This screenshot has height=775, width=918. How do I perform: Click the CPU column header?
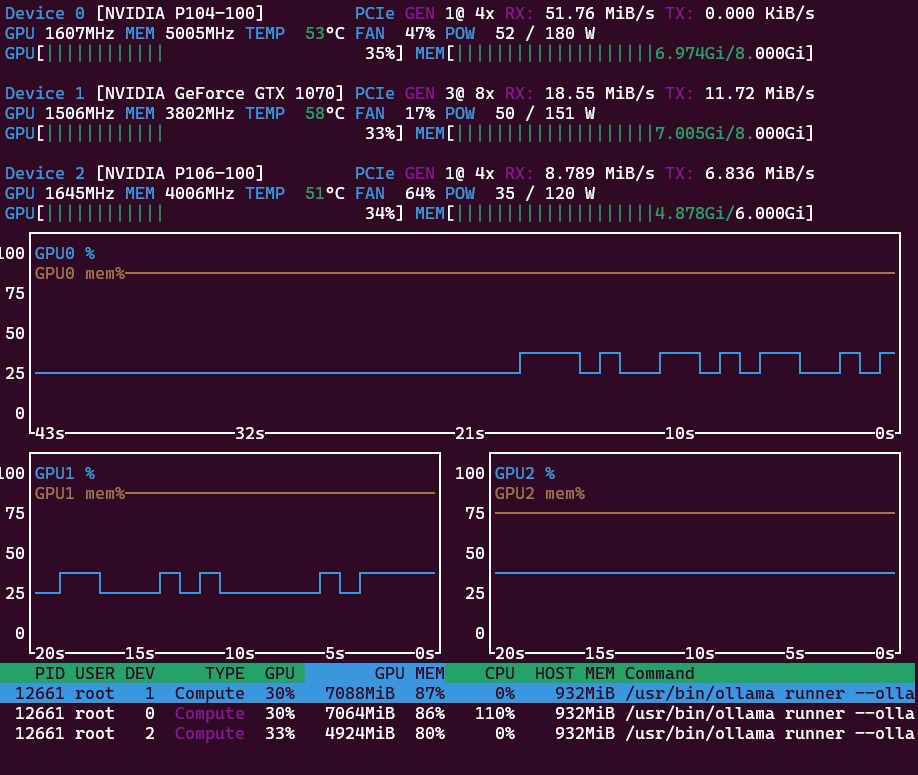tap(499, 673)
